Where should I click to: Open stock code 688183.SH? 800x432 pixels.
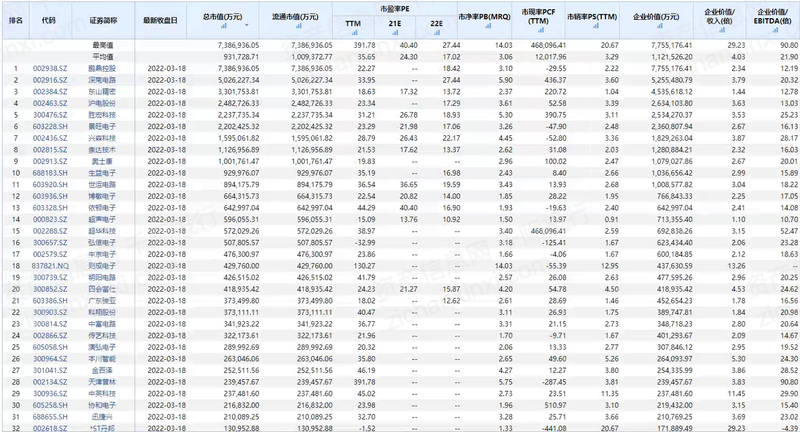click(50, 173)
